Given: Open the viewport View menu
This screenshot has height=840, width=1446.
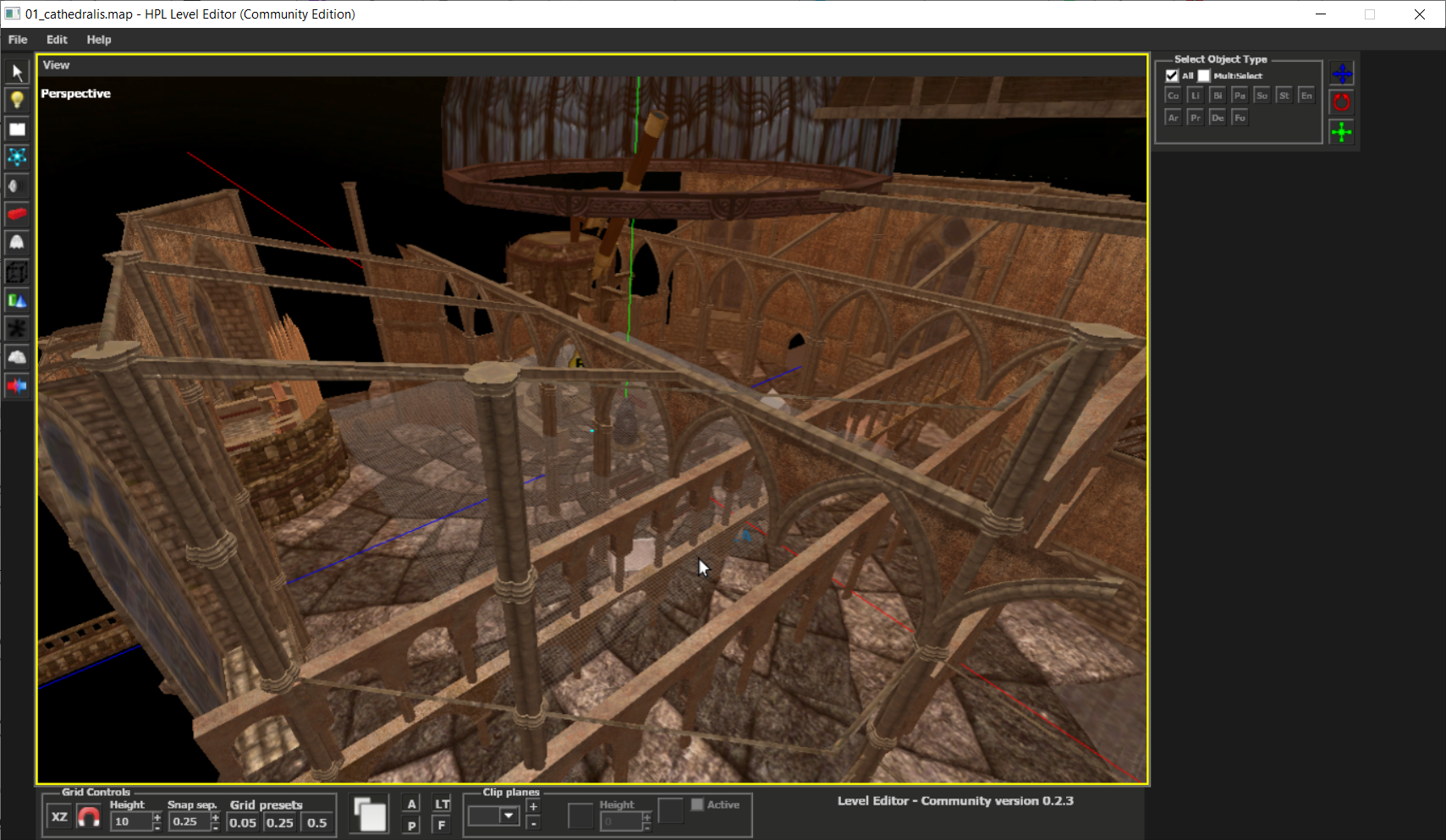Looking at the screenshot, I should 56,65.
